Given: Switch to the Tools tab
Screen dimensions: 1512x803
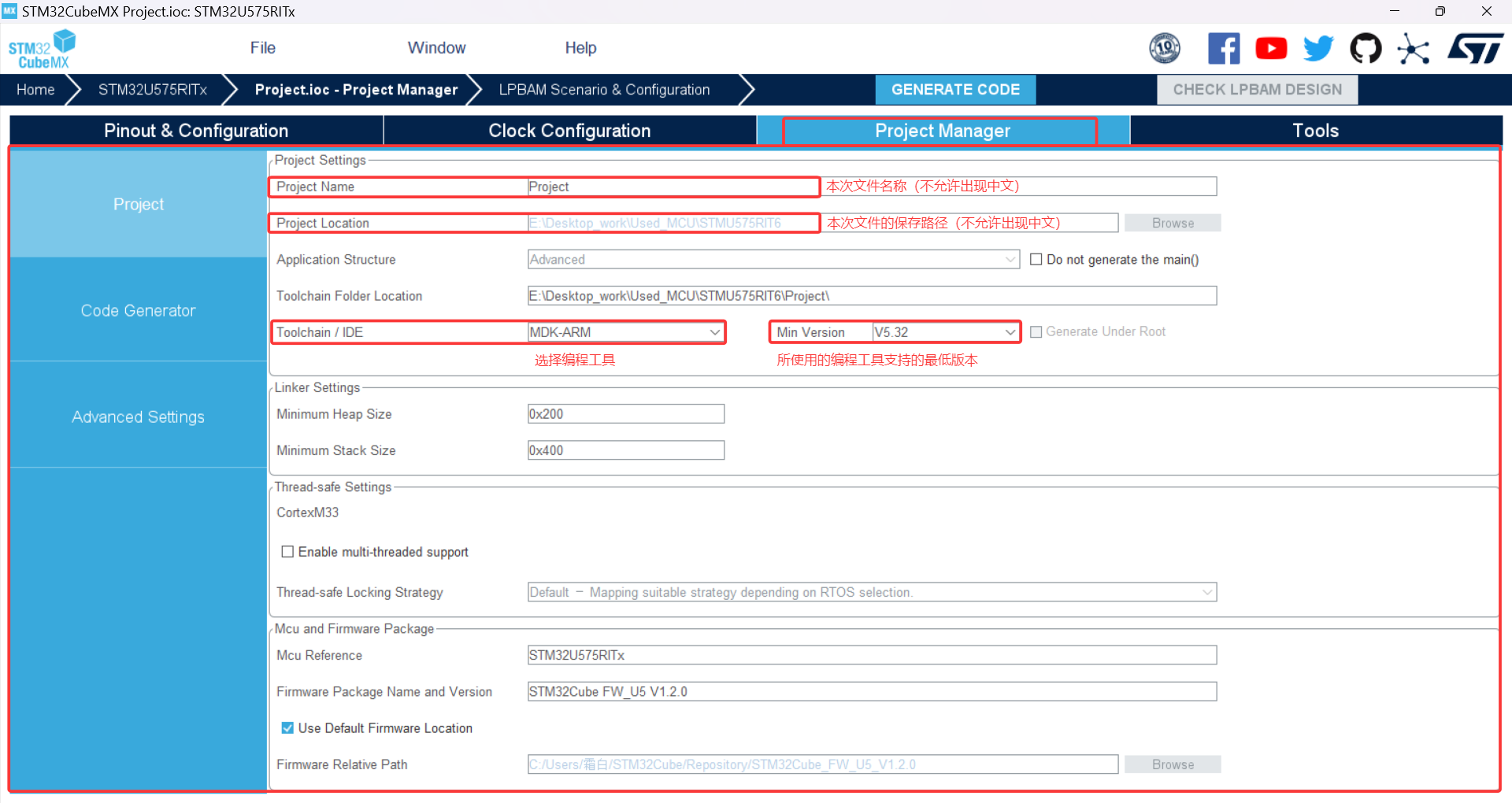Looking at the screenshot, I should (1316, 131).
